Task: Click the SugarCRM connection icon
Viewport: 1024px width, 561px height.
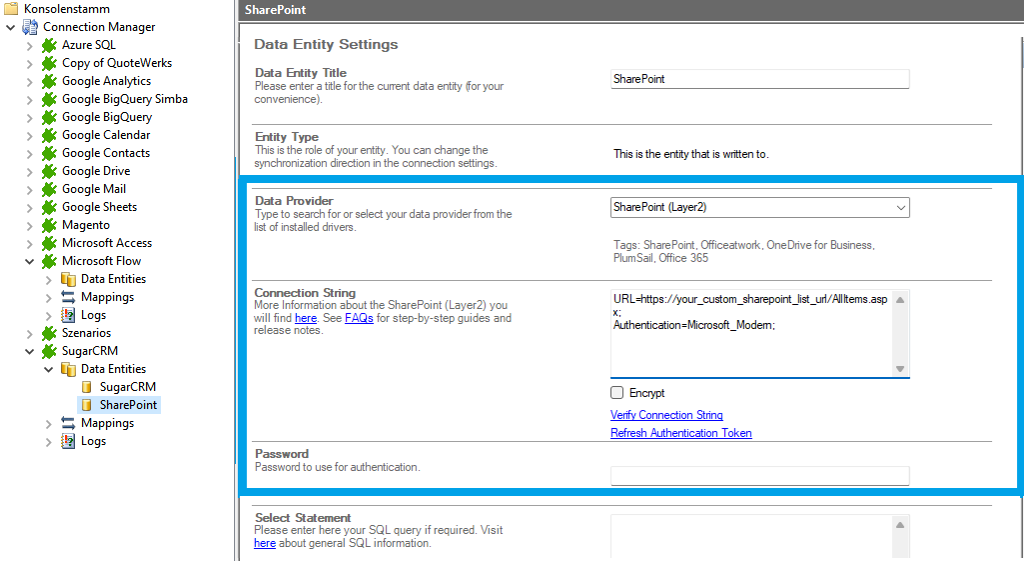Action: tap(49, 351)
